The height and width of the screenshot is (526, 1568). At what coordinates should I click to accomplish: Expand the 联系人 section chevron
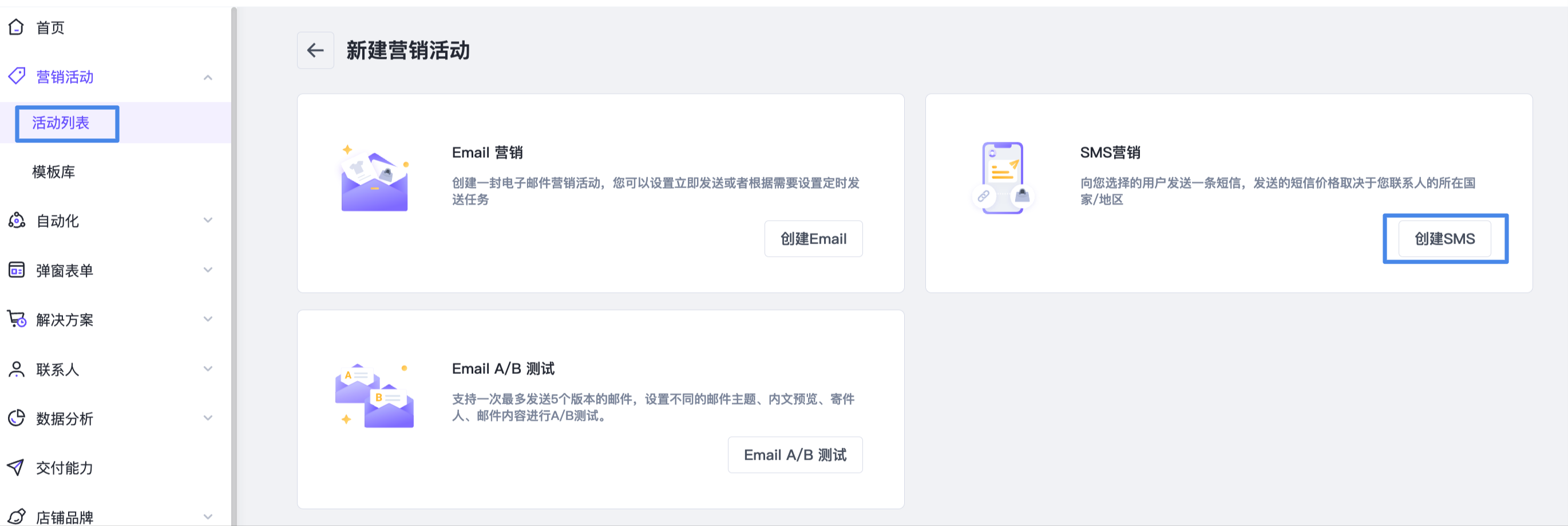click(208, 369)
